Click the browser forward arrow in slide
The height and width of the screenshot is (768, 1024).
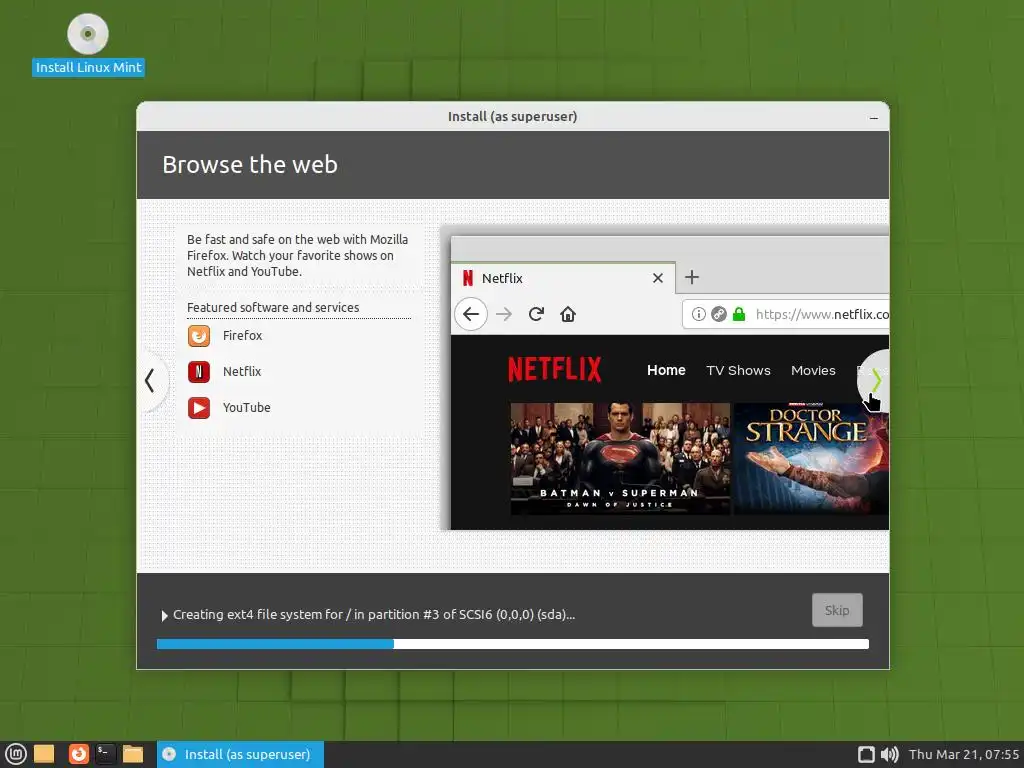point(504,314)
